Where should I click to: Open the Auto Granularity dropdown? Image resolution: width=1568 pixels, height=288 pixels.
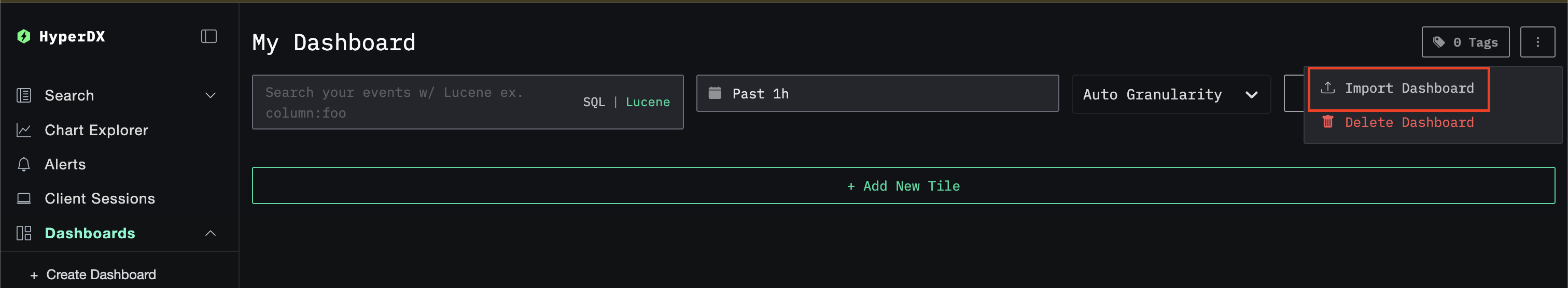tap(1170, 94)
